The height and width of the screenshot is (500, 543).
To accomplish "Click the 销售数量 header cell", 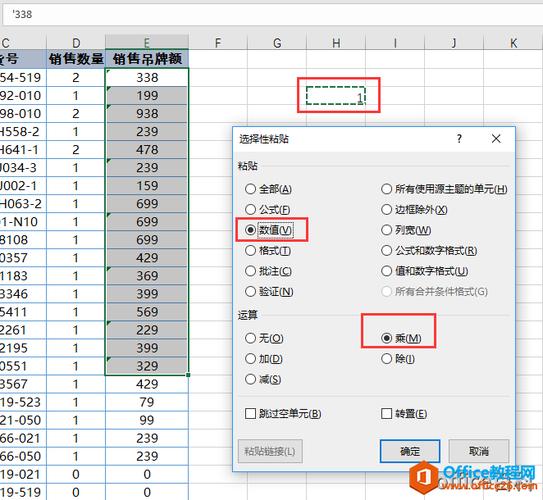I will [76, 59].
